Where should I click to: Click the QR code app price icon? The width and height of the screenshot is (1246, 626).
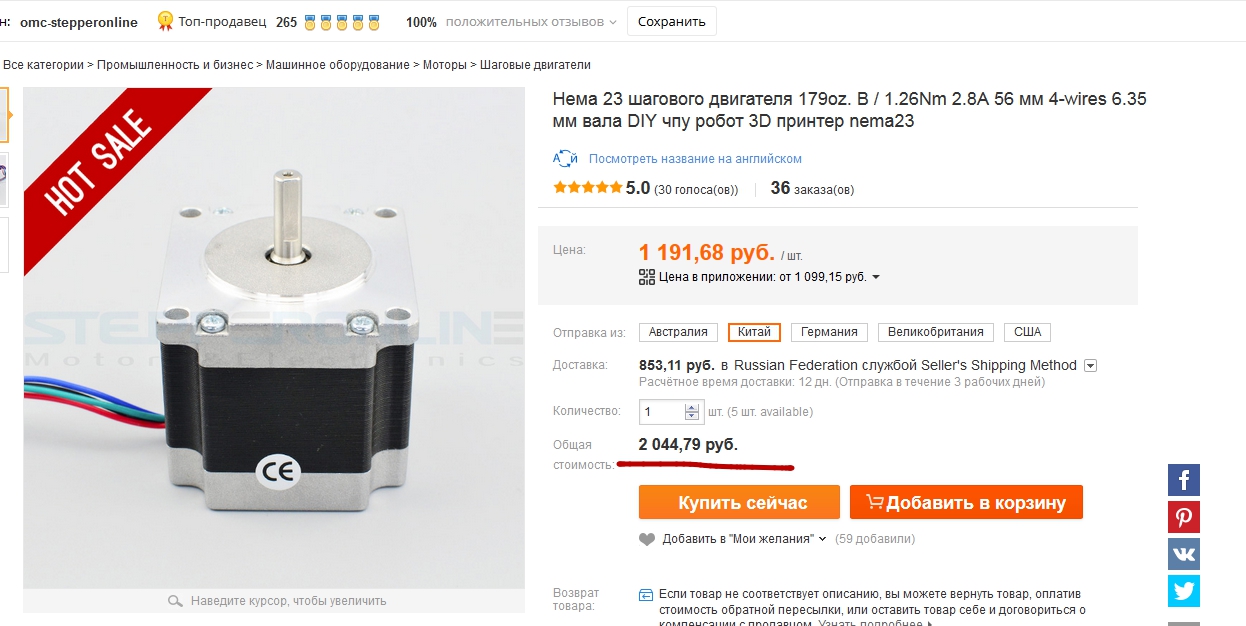(647, 277)
